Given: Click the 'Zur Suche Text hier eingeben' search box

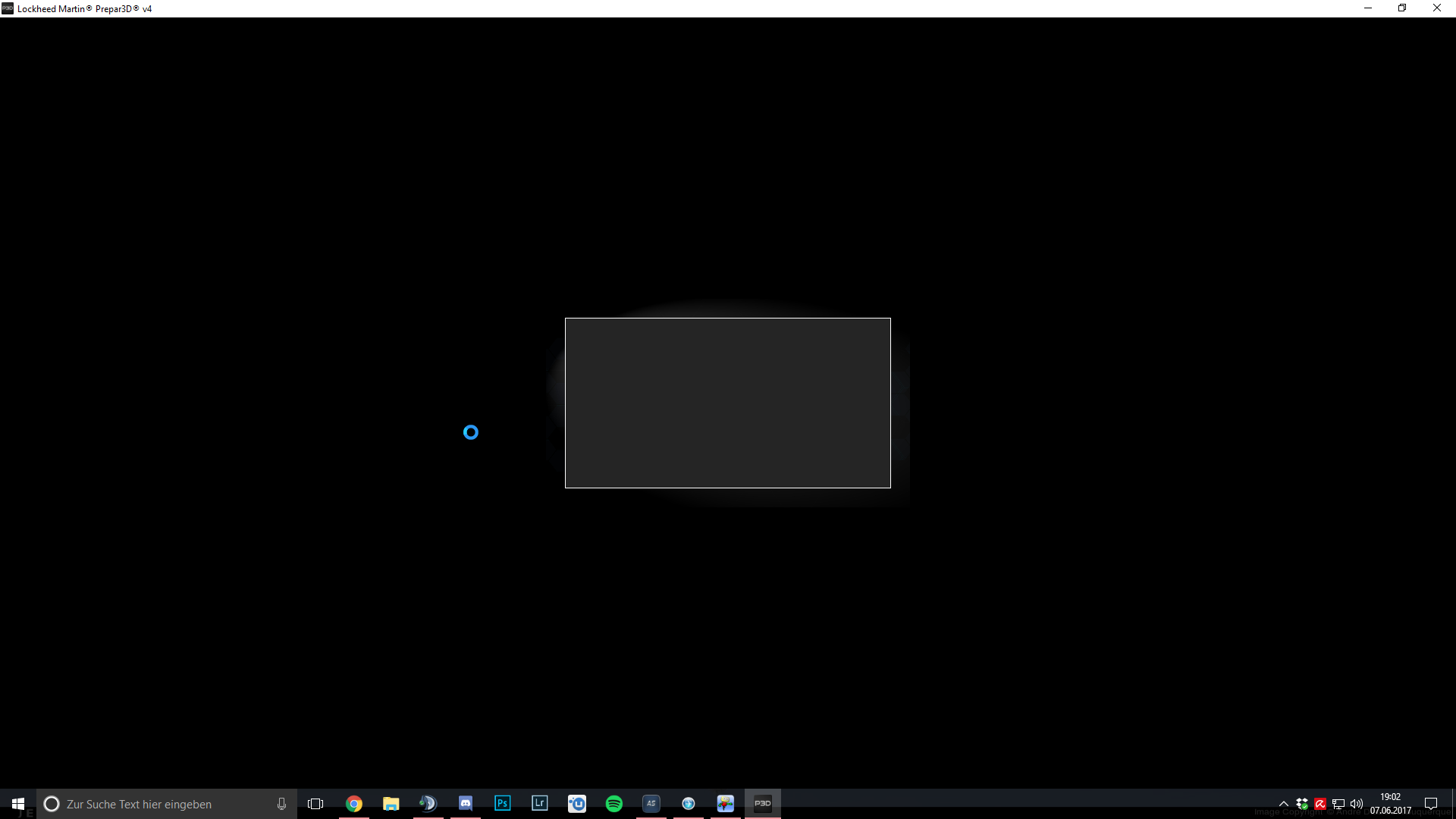Looking at the screenshot, I should (x=152, y=804).
